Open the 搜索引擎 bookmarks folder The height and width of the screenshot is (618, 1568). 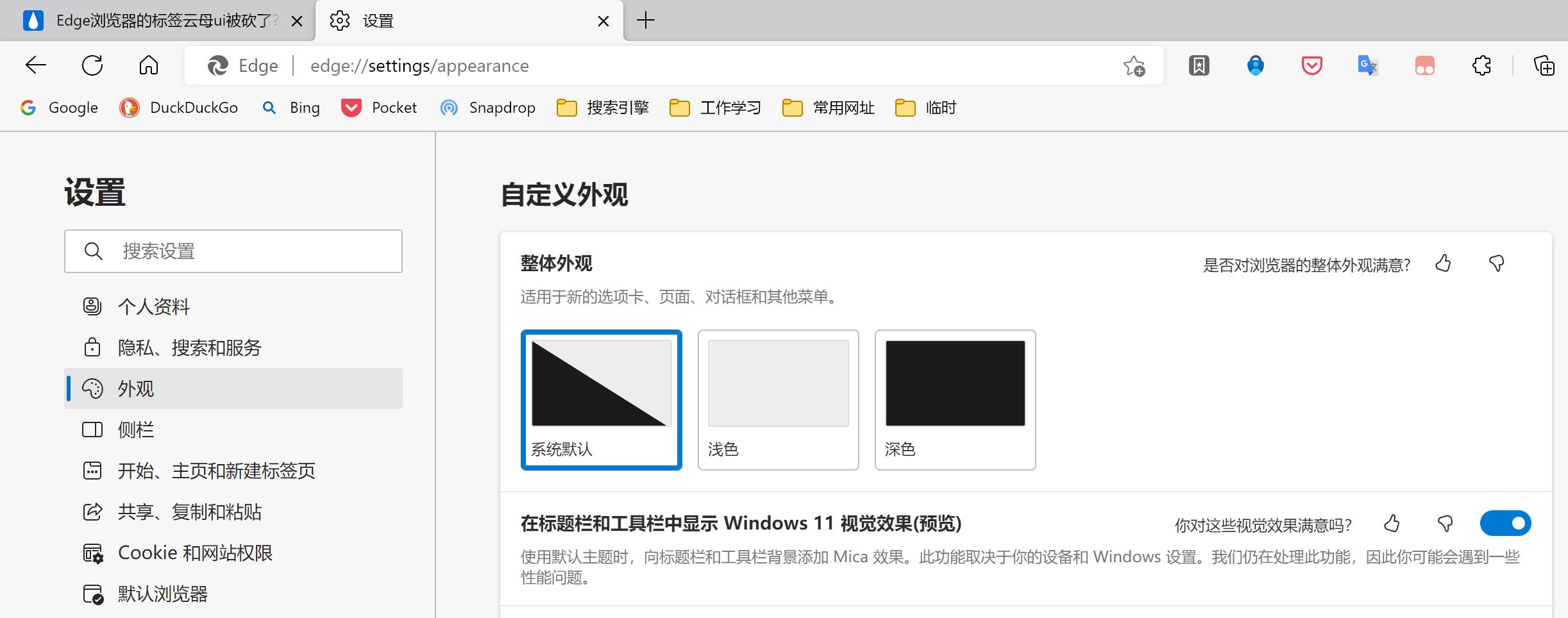(x=603, y=108)
